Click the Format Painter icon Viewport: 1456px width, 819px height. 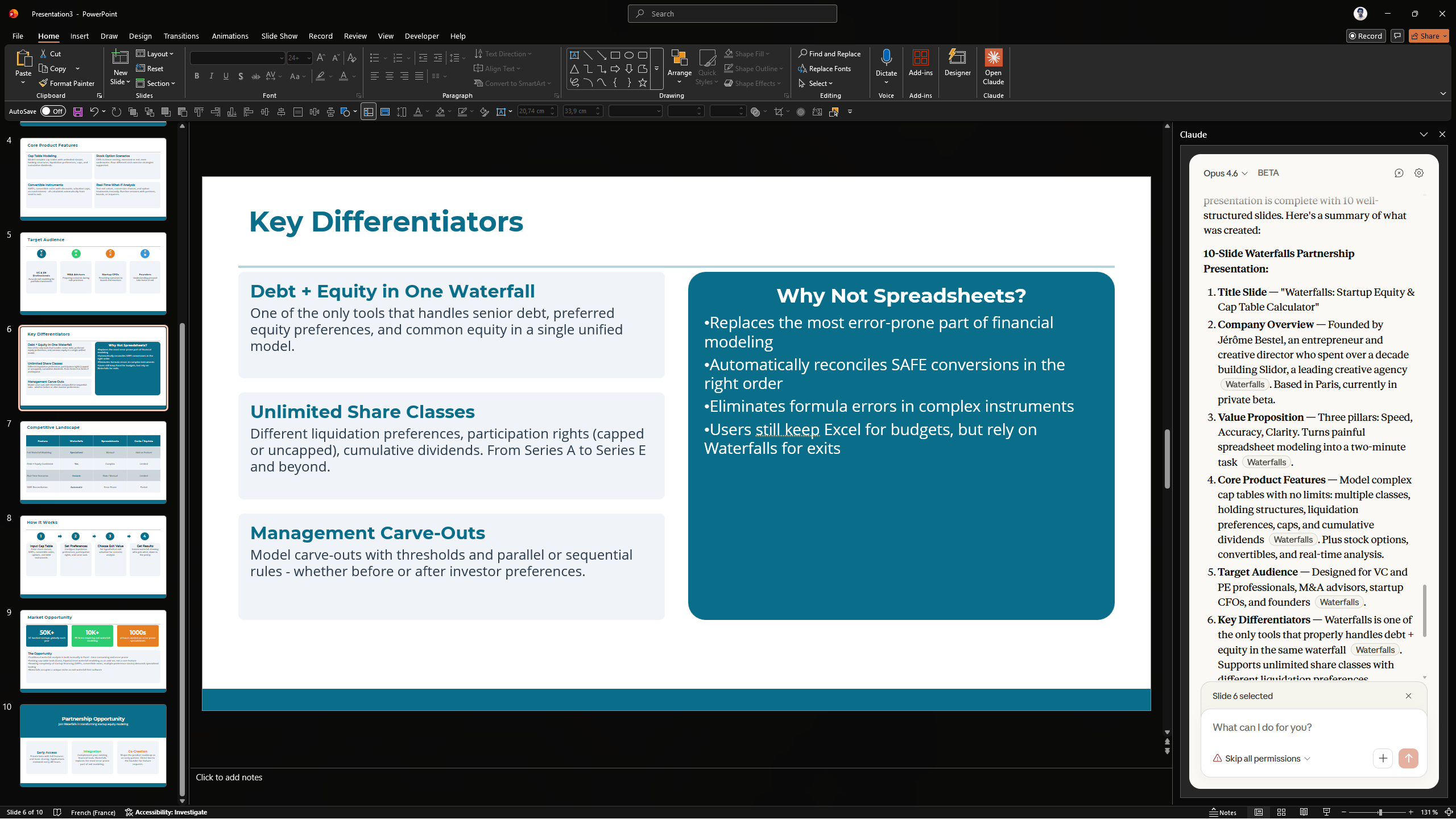coord(43,83)
